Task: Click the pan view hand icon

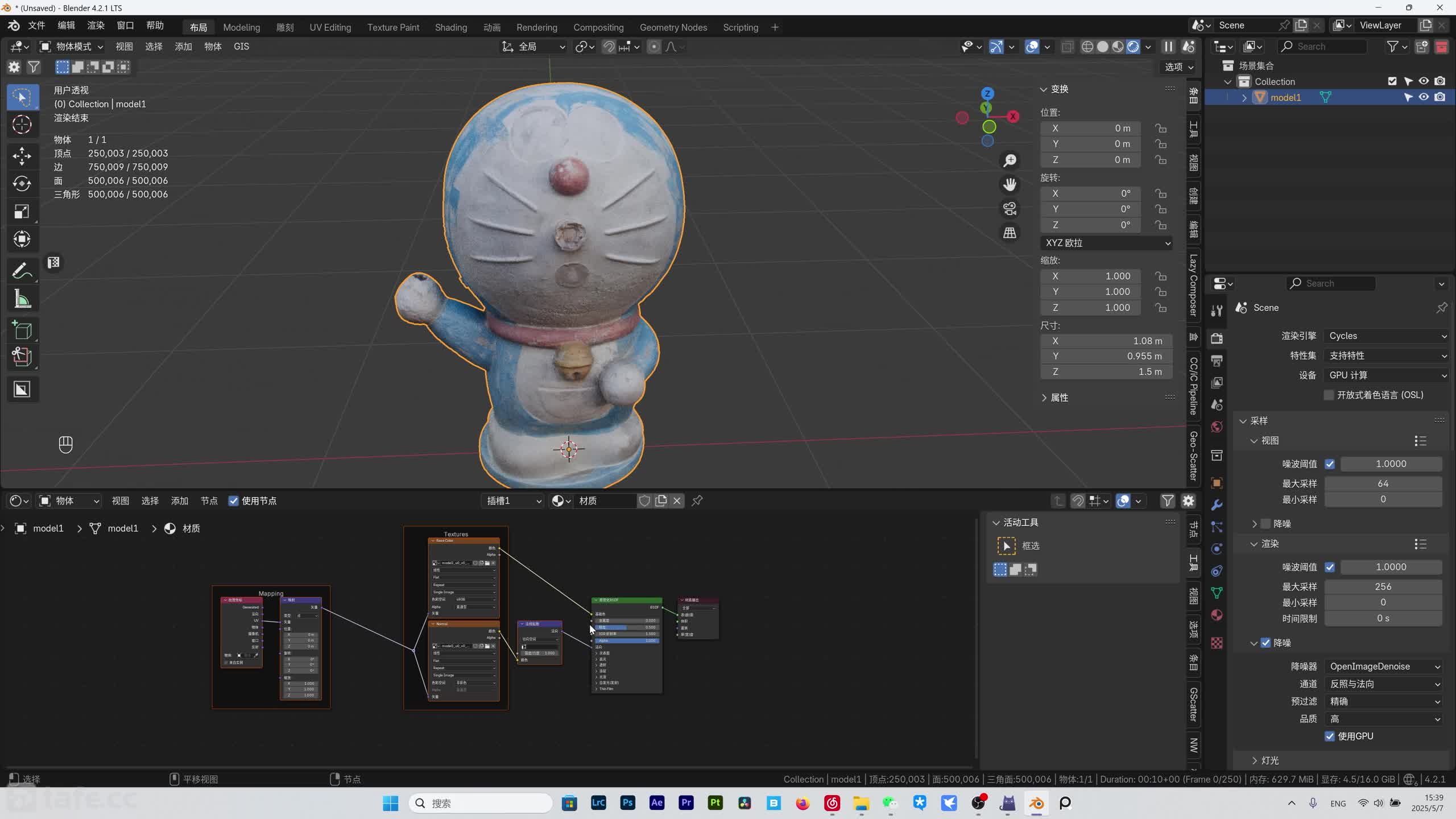Action: click(x=1010, y=184)
